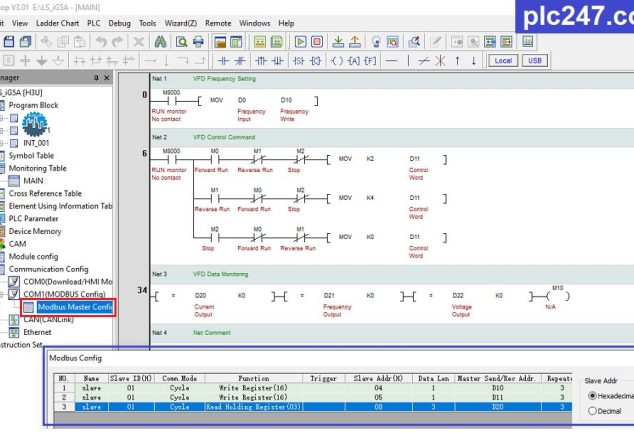Collapse the COM1(MODBUS Config) tree node
Screen dimensions: 634x433
click(x=2, y=294)
